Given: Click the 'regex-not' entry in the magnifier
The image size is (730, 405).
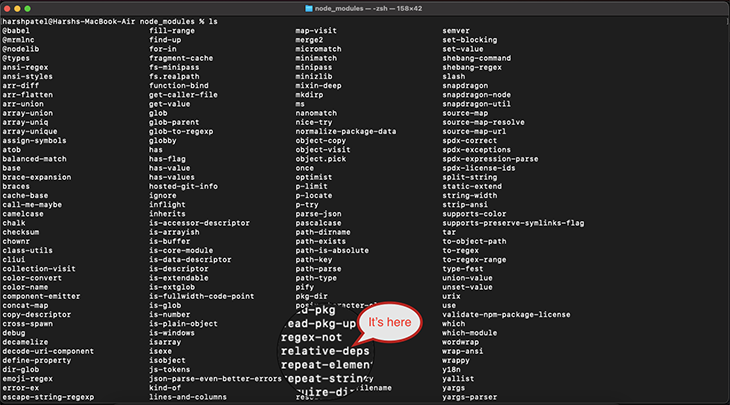Looking at the screenshot, I should point(311,338).
